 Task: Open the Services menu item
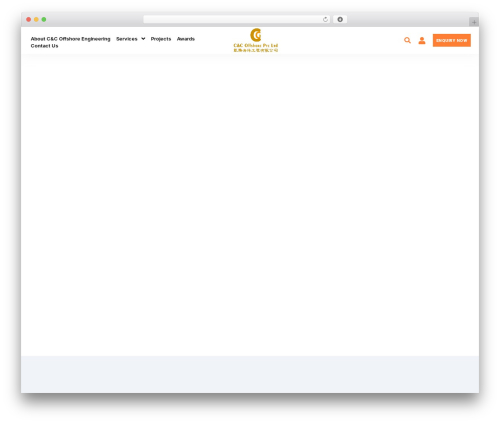pos(127,39)
